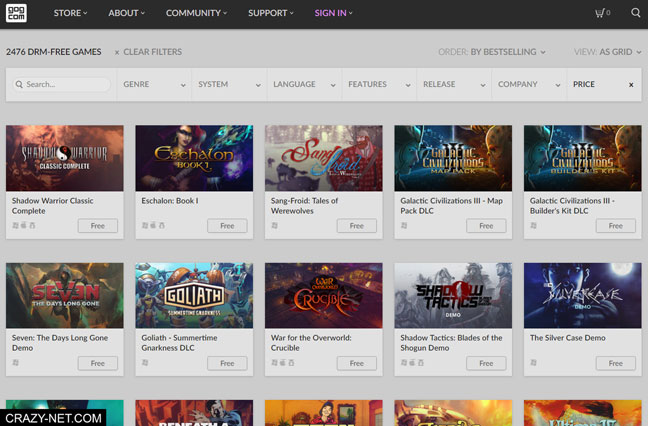Open the Support menu

pos(271,13)
